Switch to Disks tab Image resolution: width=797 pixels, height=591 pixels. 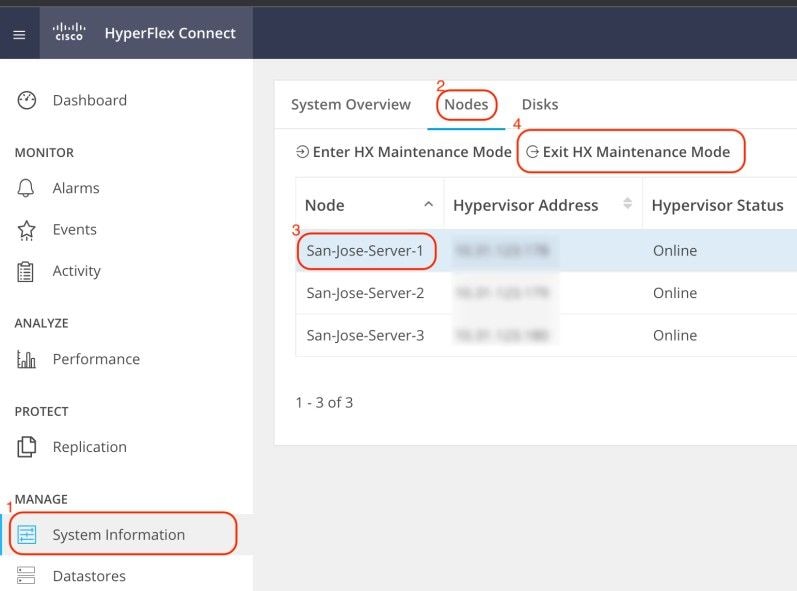tap(540, 104)
